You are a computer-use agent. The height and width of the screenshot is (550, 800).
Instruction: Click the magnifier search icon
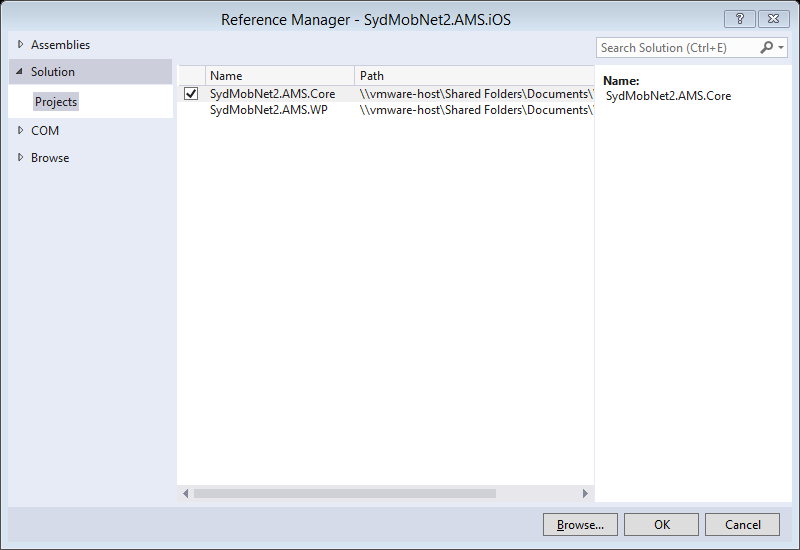pyautogui.click(x=766, y=47)
